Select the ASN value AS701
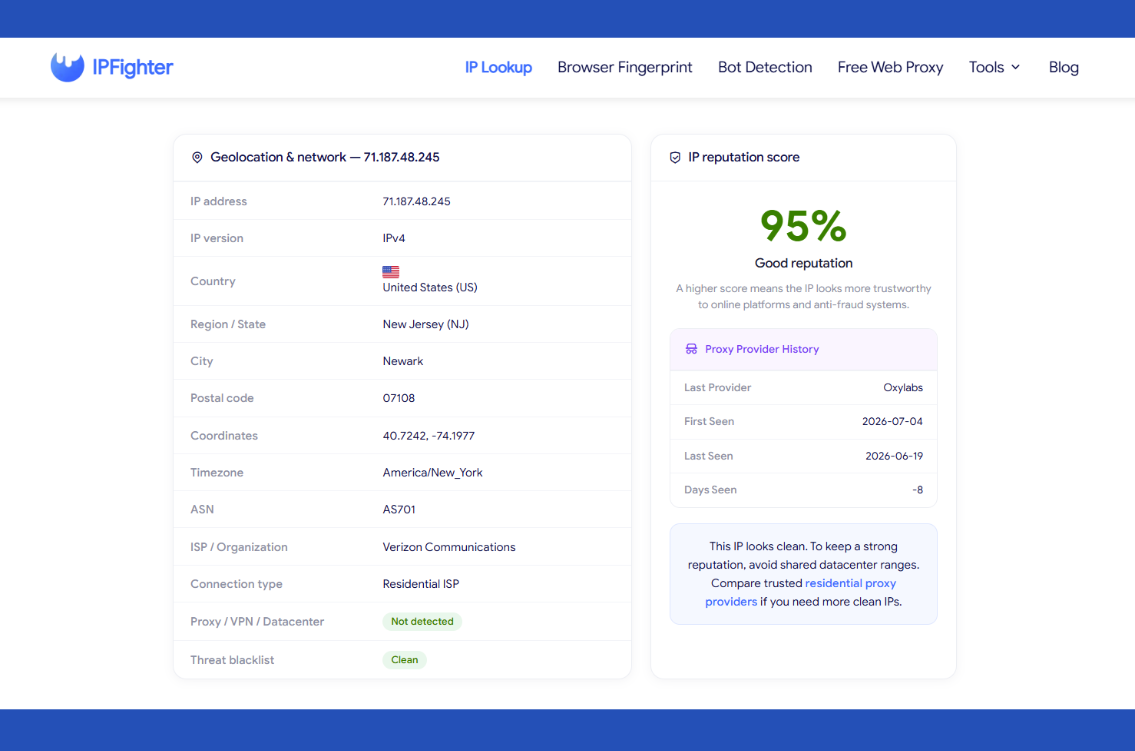This screenshot has width=1135, height=751. pos(399,509)
